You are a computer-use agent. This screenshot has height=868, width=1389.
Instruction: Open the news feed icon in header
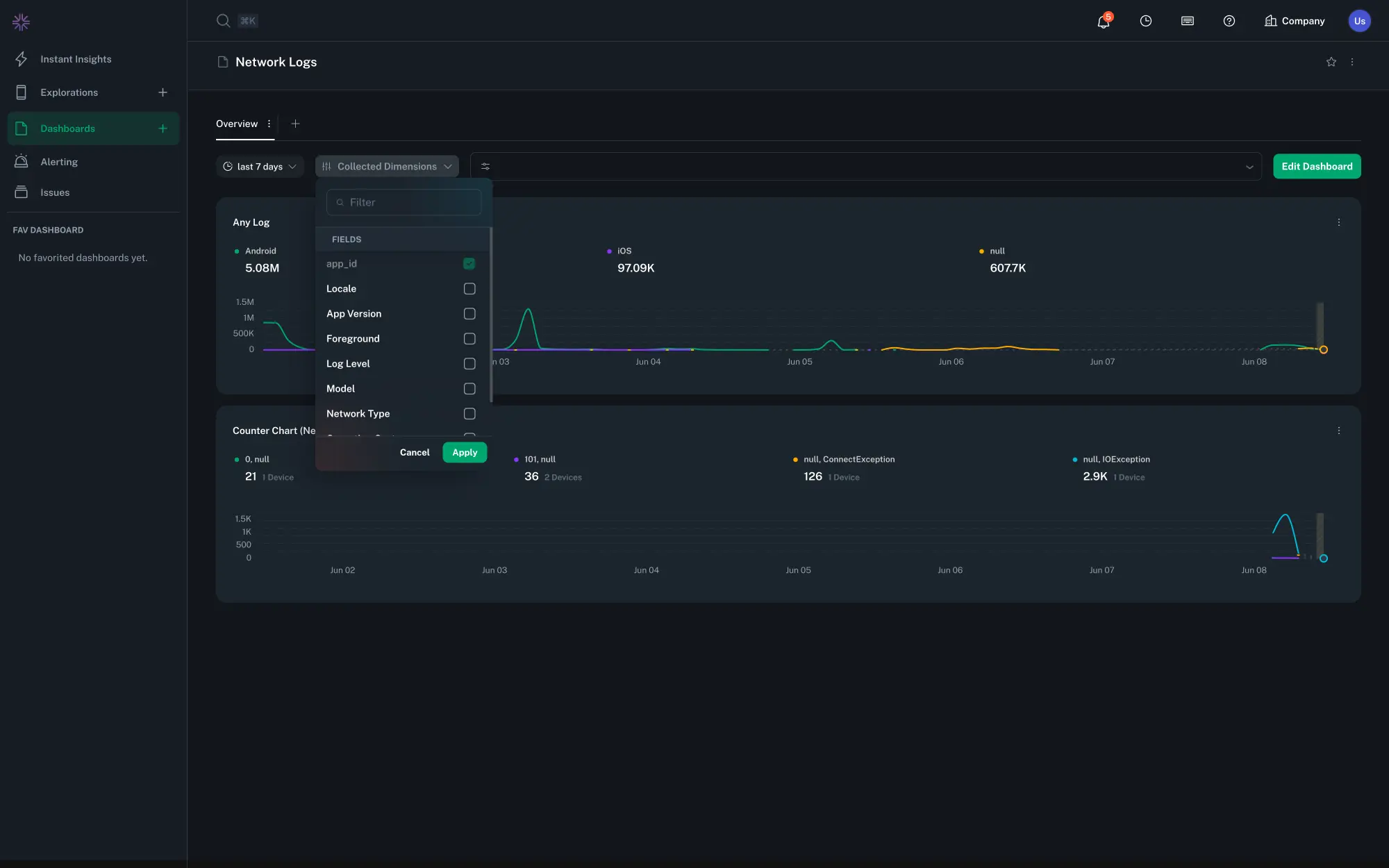pos(1188,21)
